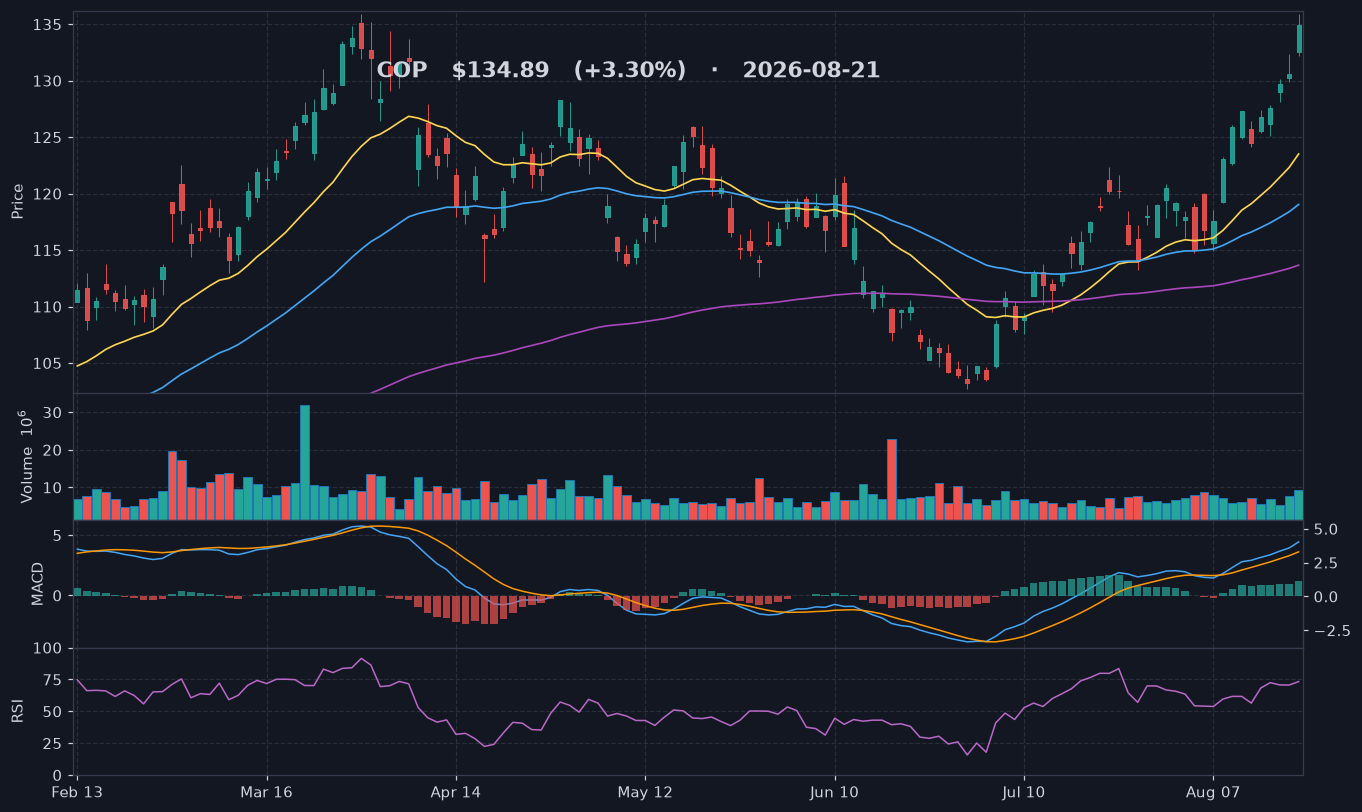Select the 105 tick on the Price axis
This screenshot has width=1362, height=812.
coord(49,363)
